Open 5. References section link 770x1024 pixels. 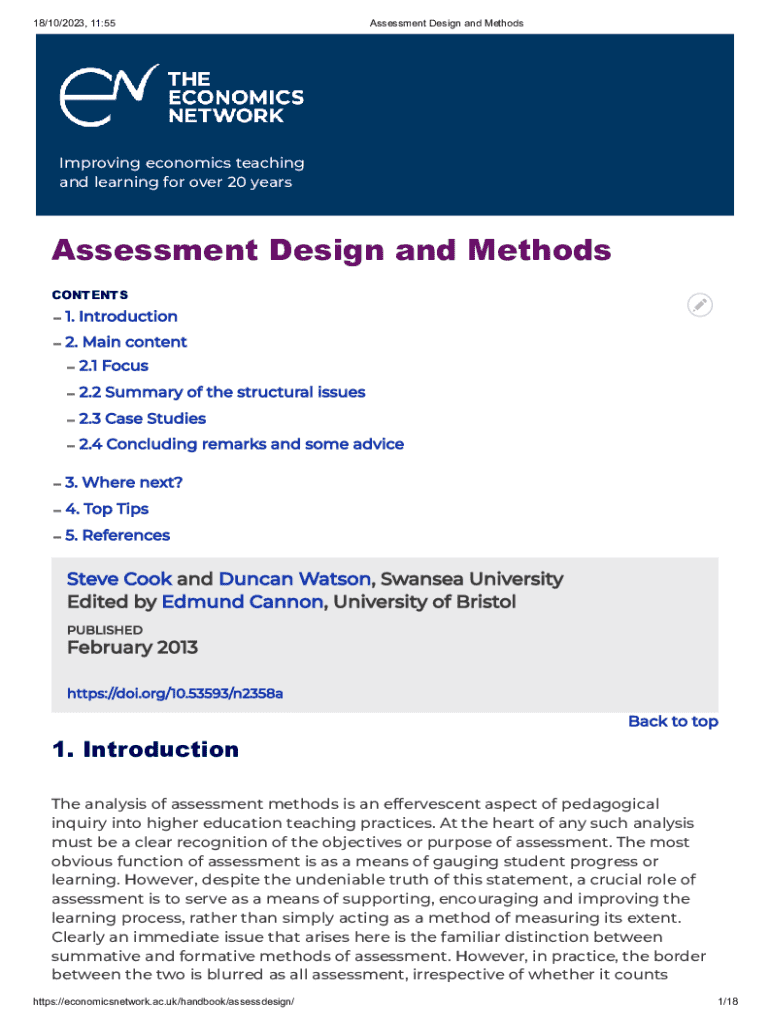point(117,536)
